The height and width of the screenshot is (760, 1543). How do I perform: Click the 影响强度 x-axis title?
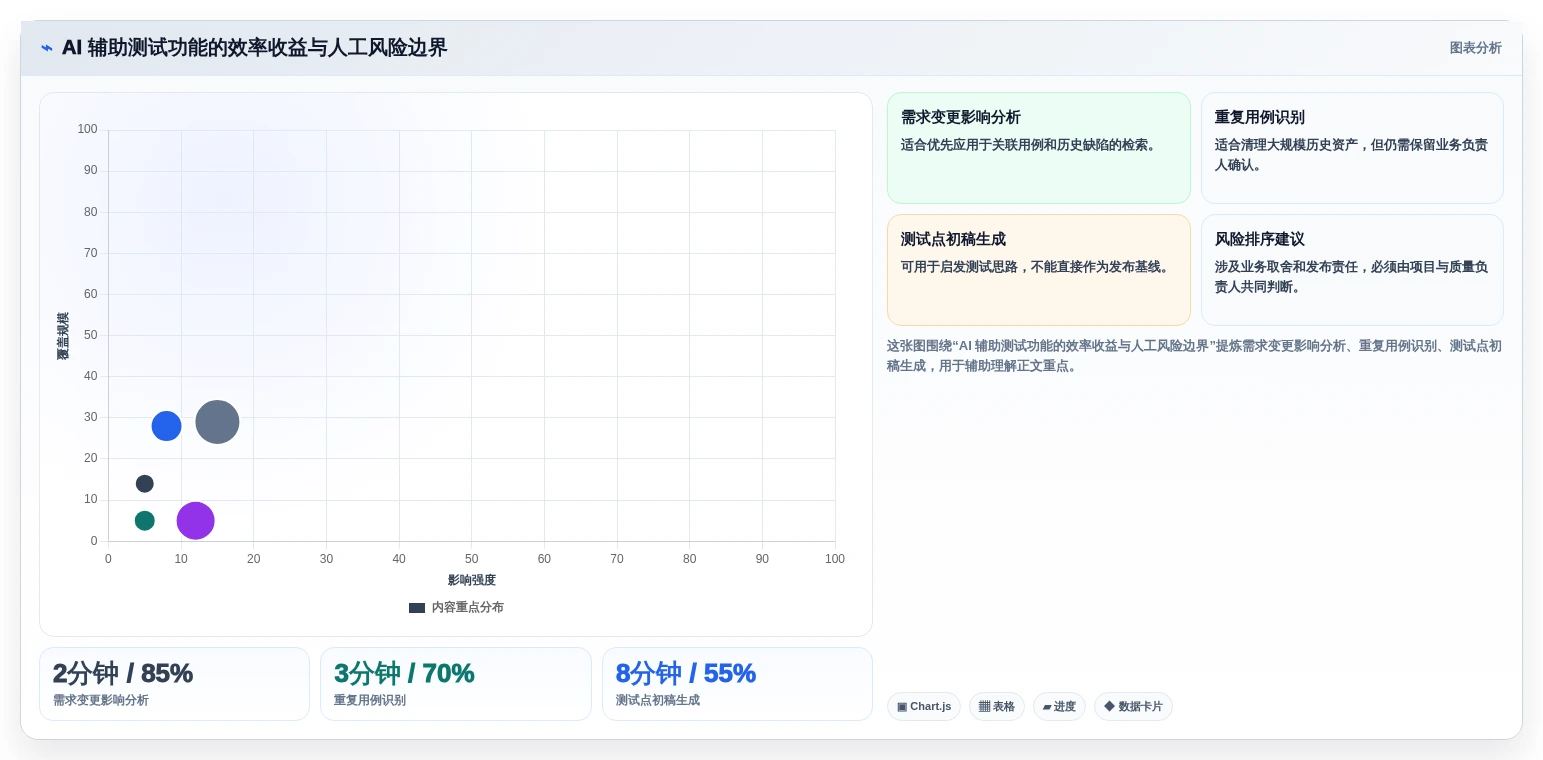(472, 580)
